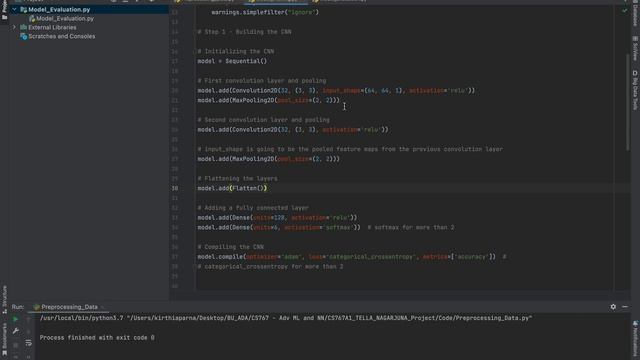
Task: Click the first MaxPooling2D line on line 21
Action: point(269,100)
